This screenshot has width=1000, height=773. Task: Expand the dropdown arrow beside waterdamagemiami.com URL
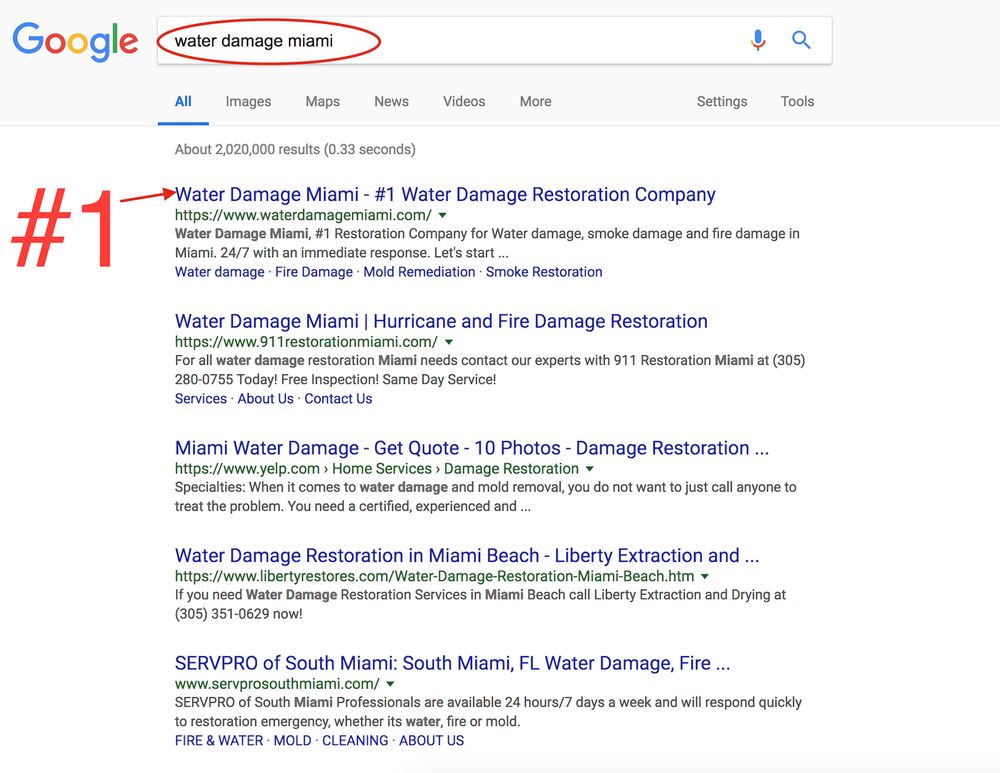pos(443,216)
